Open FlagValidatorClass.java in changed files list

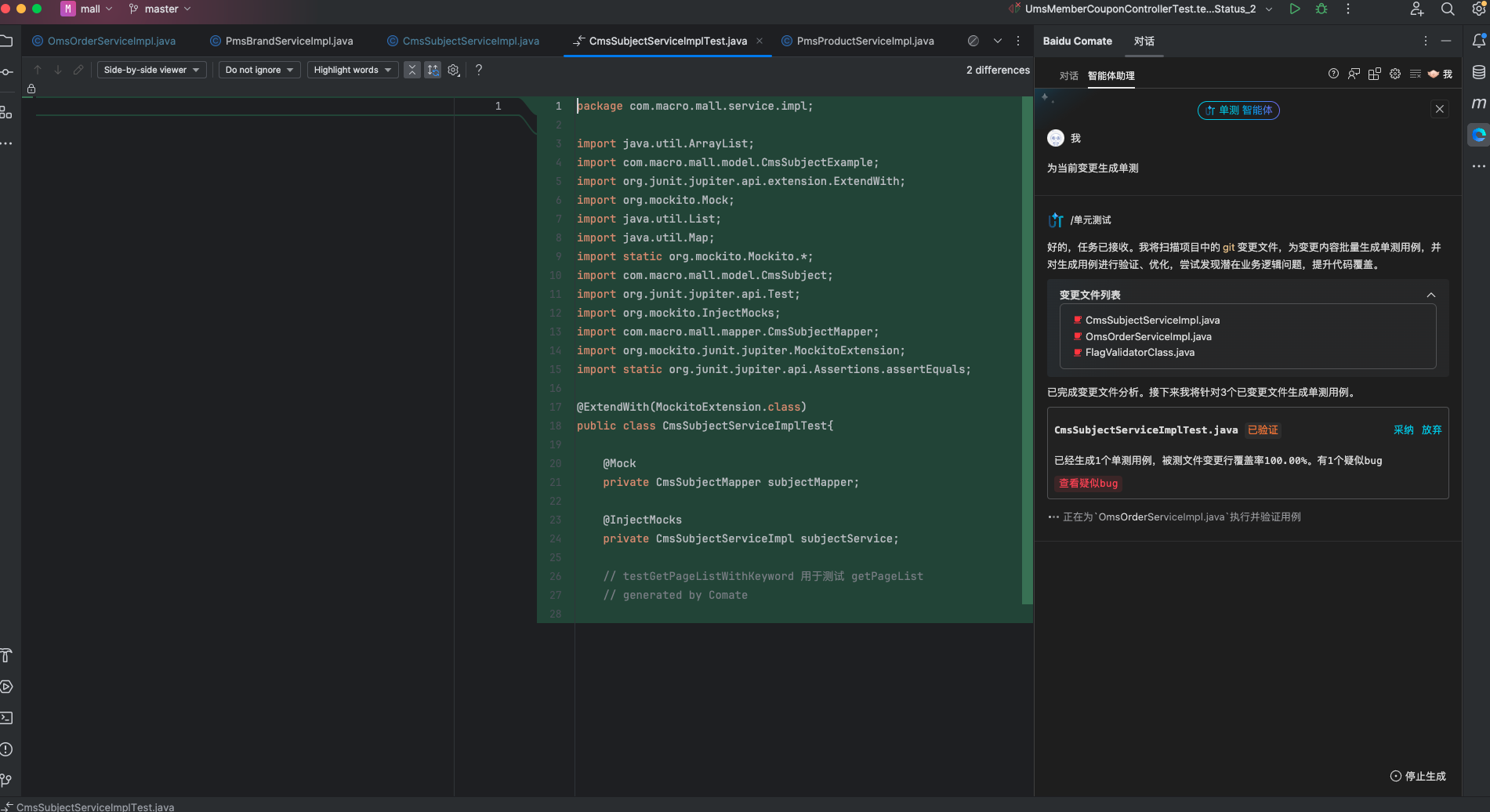[x=1140, y=353]
